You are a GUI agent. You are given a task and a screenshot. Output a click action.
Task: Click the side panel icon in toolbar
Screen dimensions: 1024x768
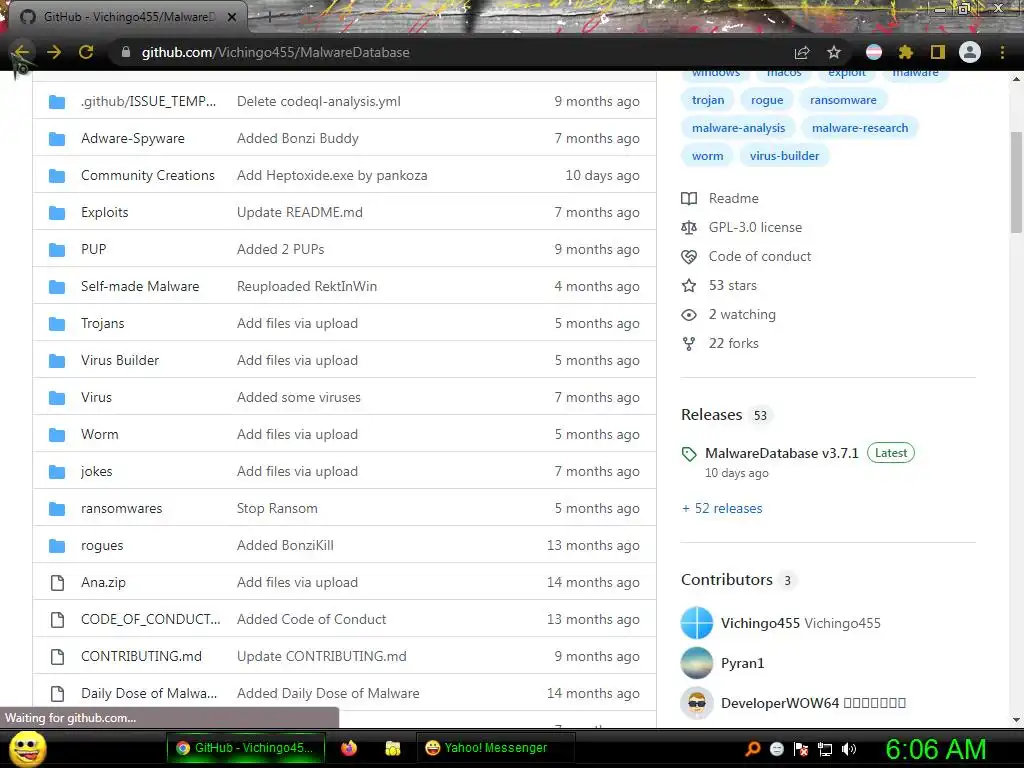pos(938,52)
